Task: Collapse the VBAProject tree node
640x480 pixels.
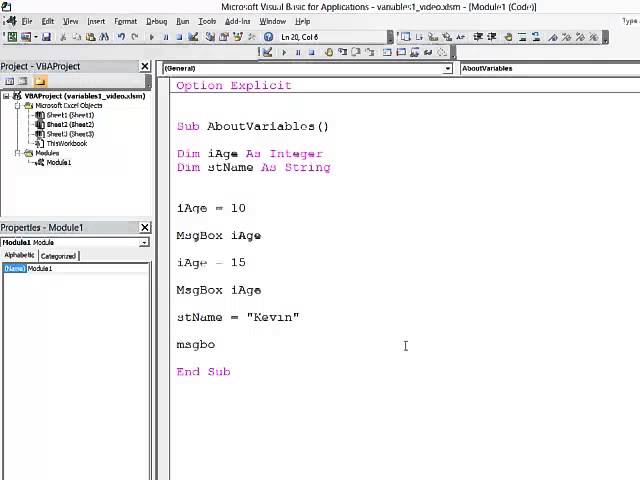Action: click(x=6, y=96)
